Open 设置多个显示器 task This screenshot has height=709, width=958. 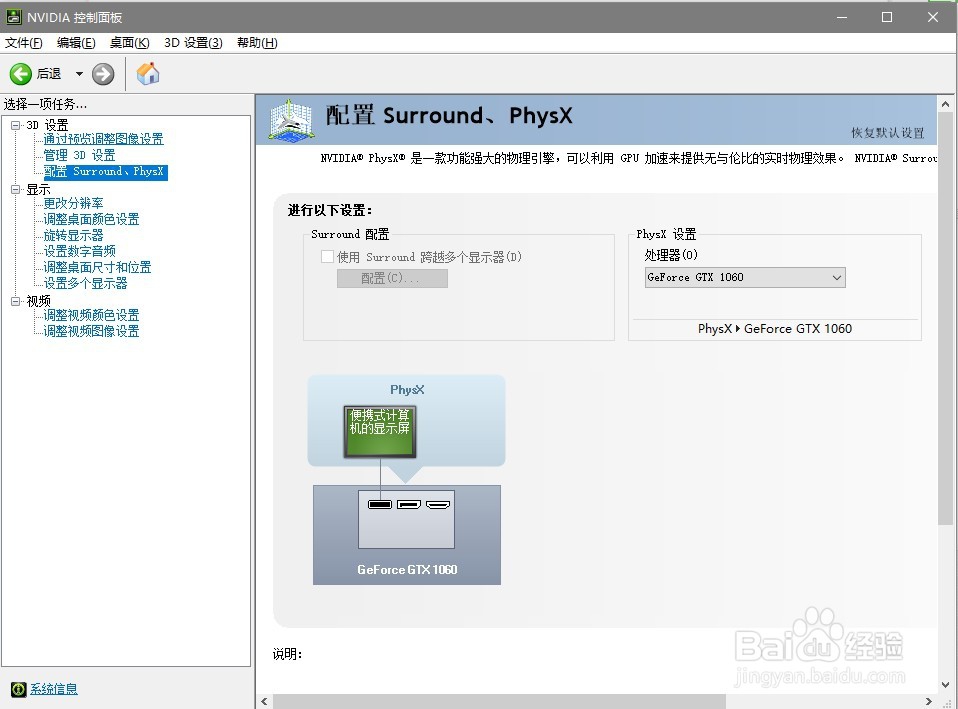tap(85, 283)
